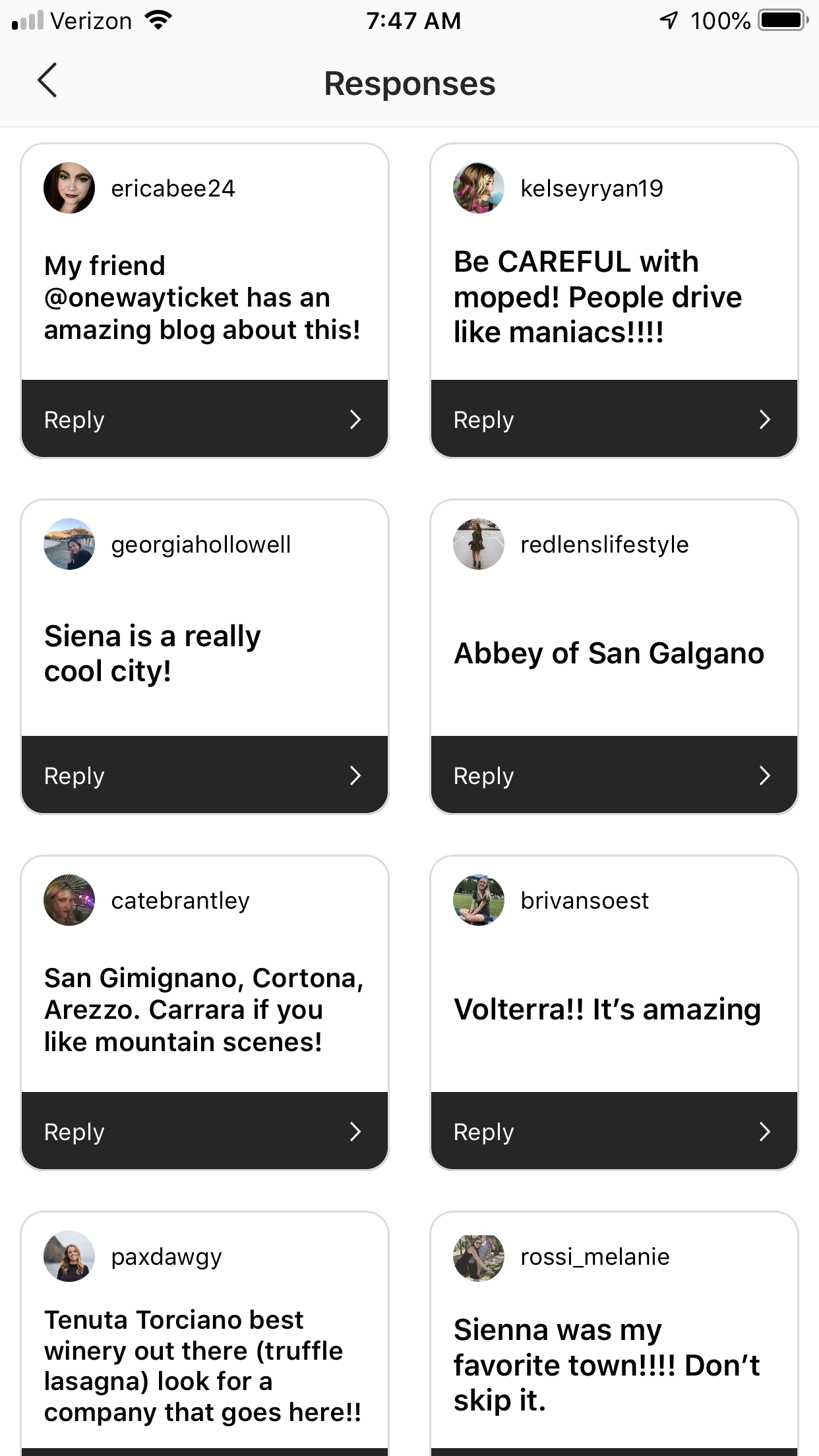
Task: Open paxdawgy's profile picture
Action: [69, 1256]
